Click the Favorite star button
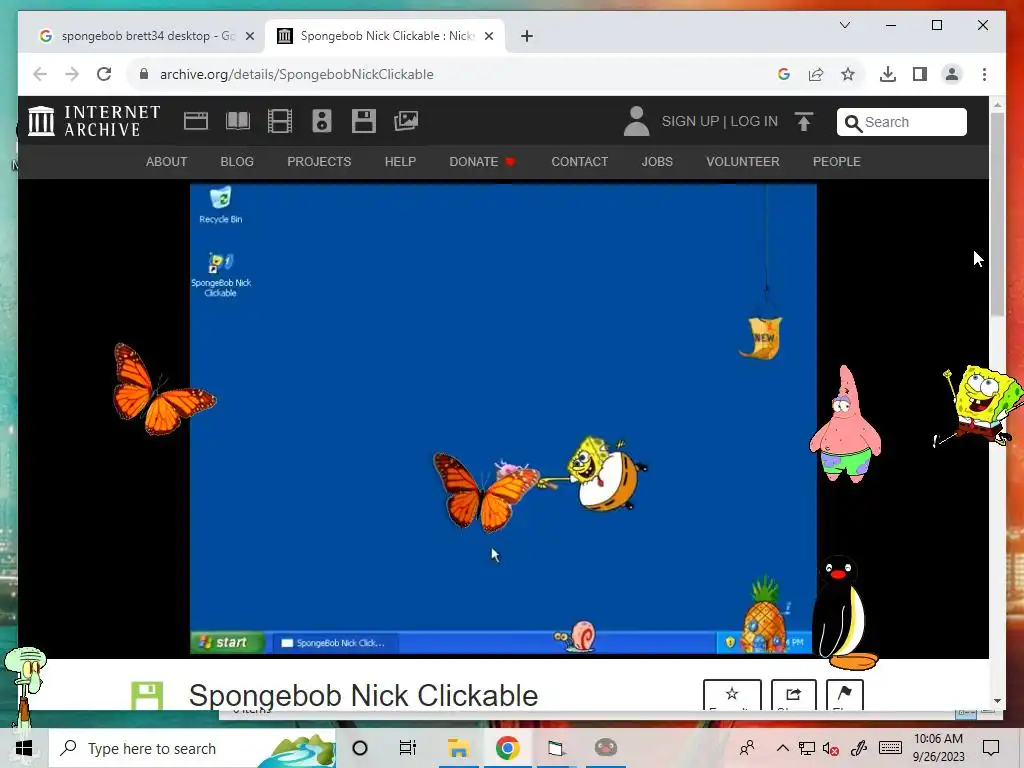Viewport: 1024px width, 768px height. tap(732, 694)
